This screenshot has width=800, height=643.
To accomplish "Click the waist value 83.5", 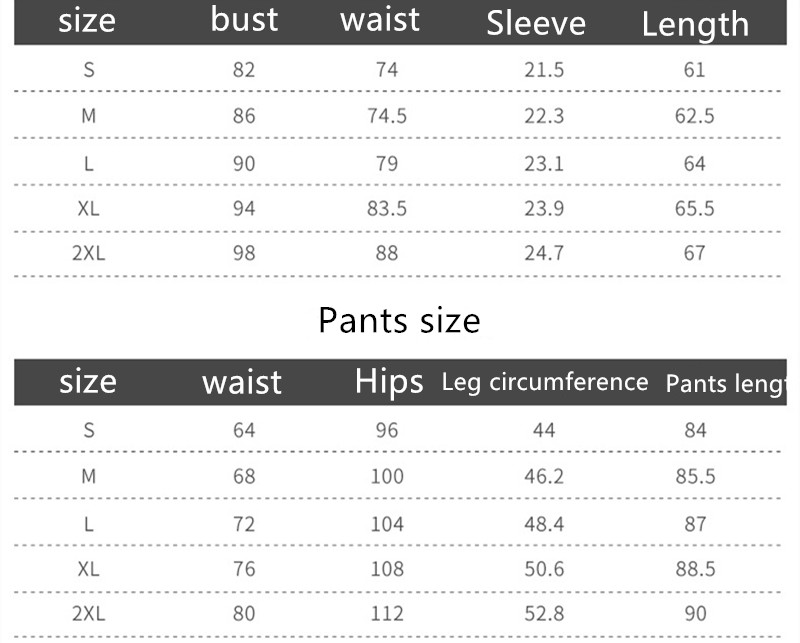I will click(x=387, y=208).
